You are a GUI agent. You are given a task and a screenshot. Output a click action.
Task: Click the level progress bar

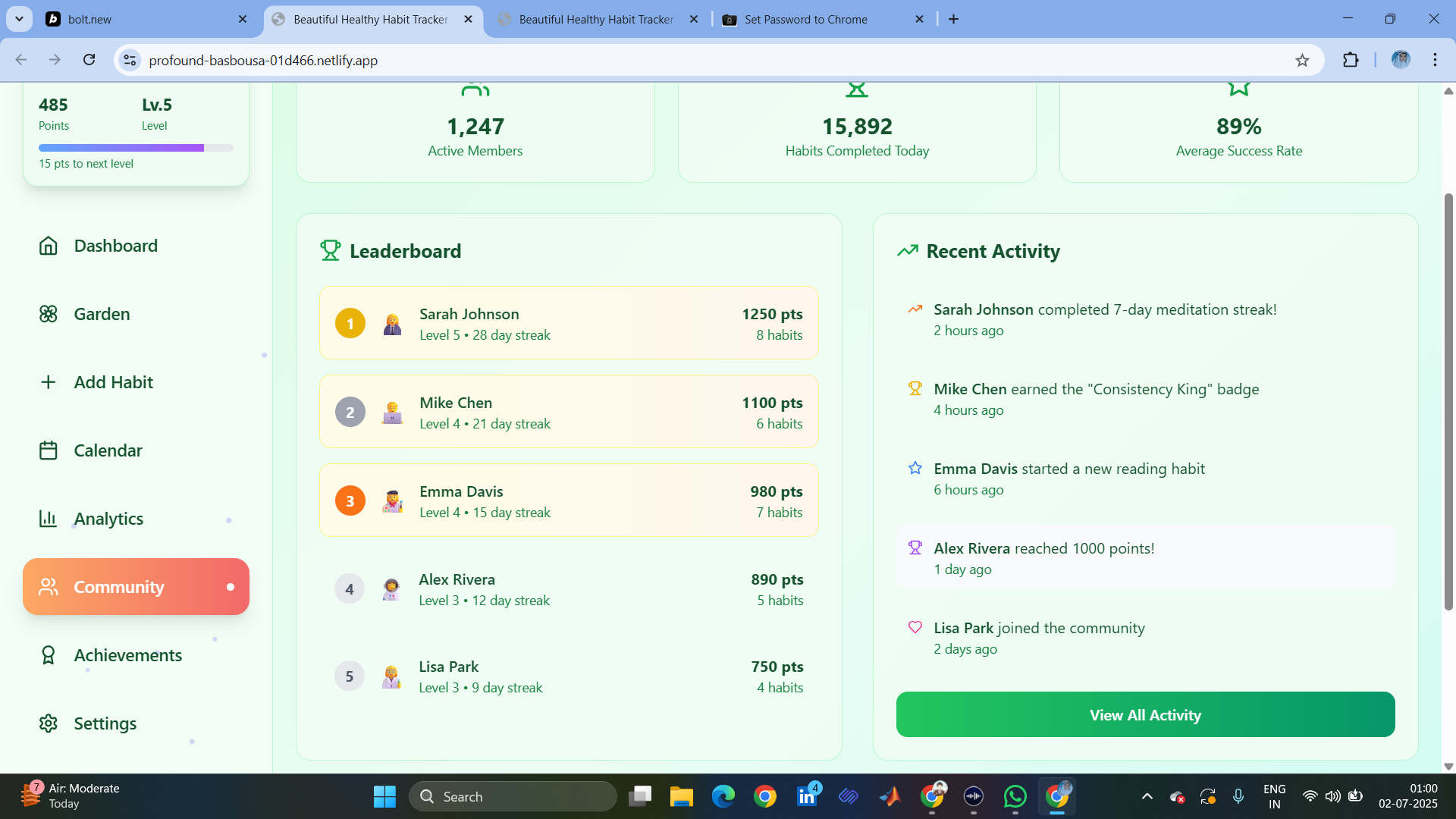(136, 148)
